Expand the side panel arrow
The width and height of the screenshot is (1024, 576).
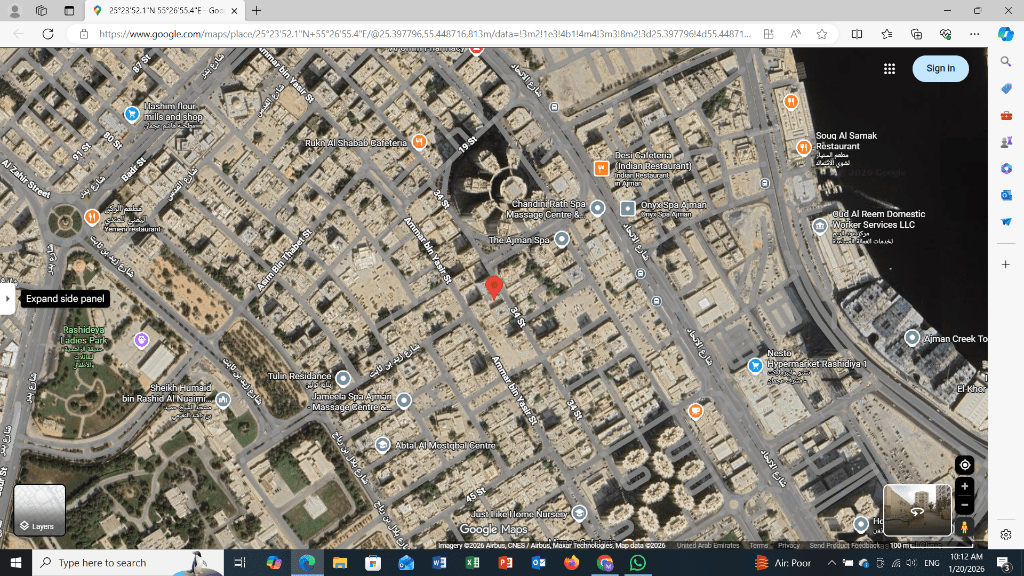tap(8, 298)
